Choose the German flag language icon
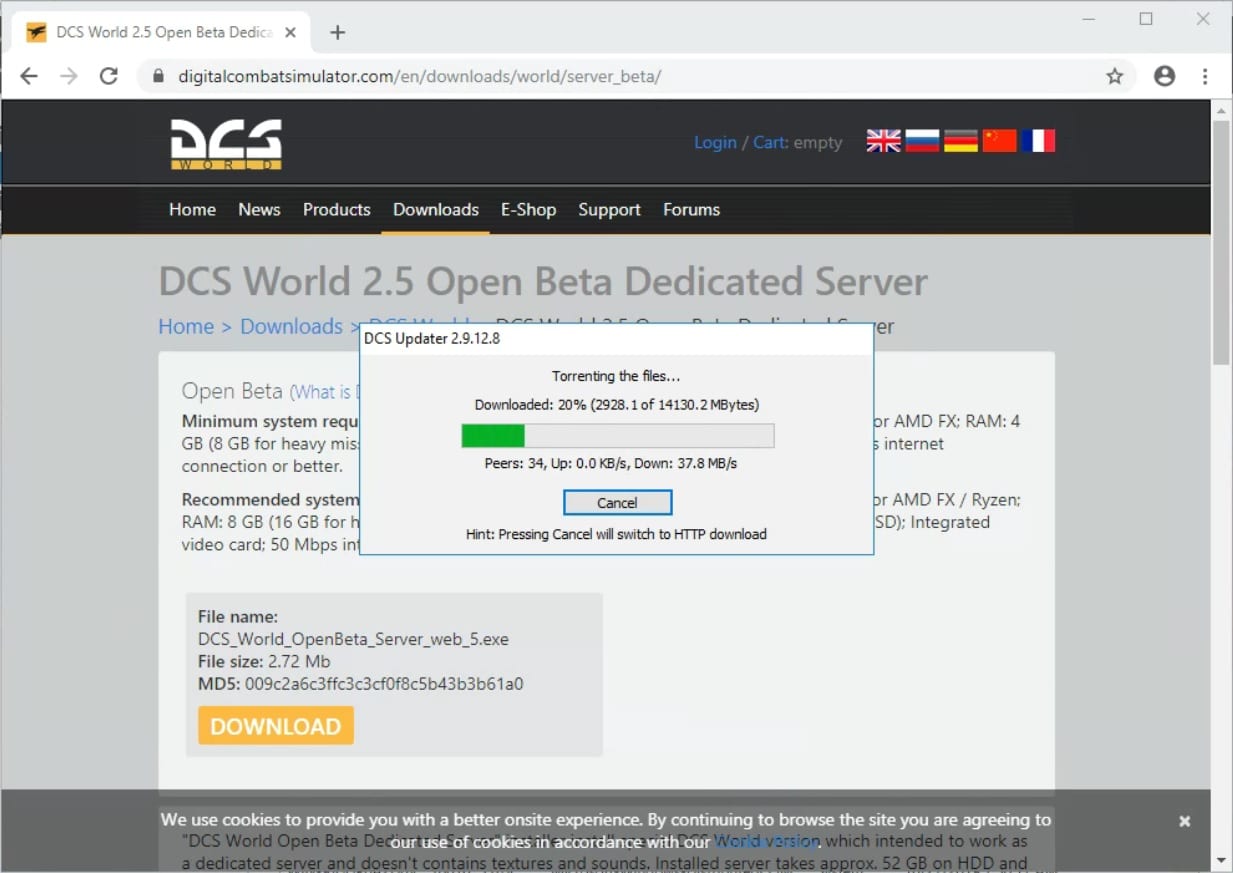 [x=961, y=141]
